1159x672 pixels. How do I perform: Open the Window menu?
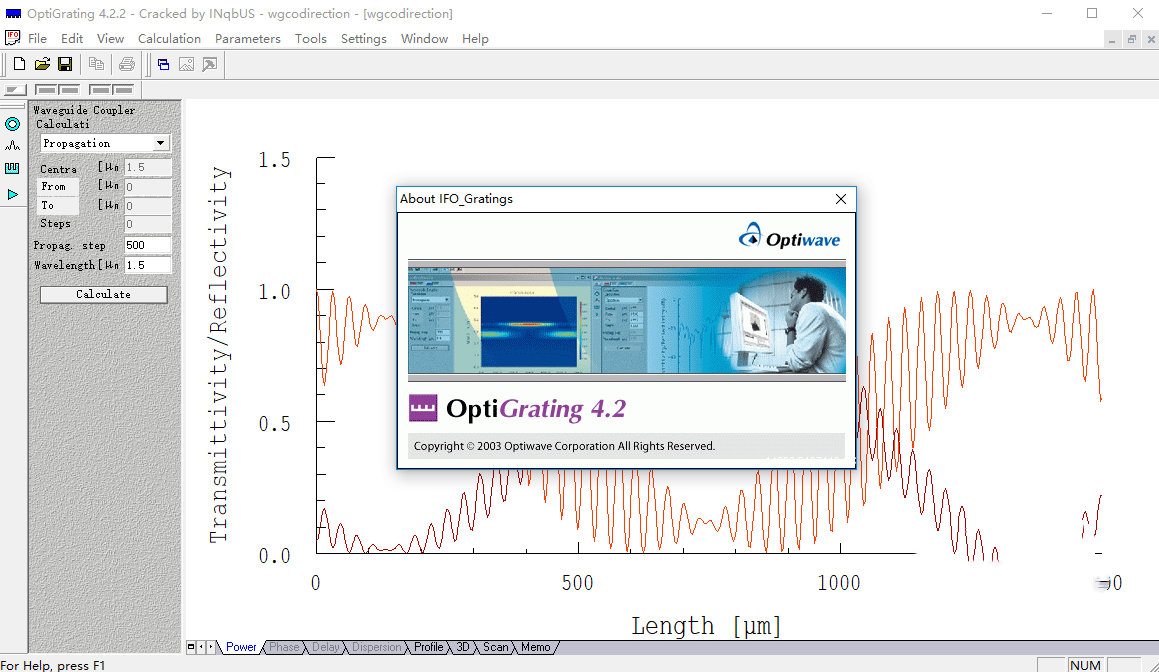pos(424,38)
